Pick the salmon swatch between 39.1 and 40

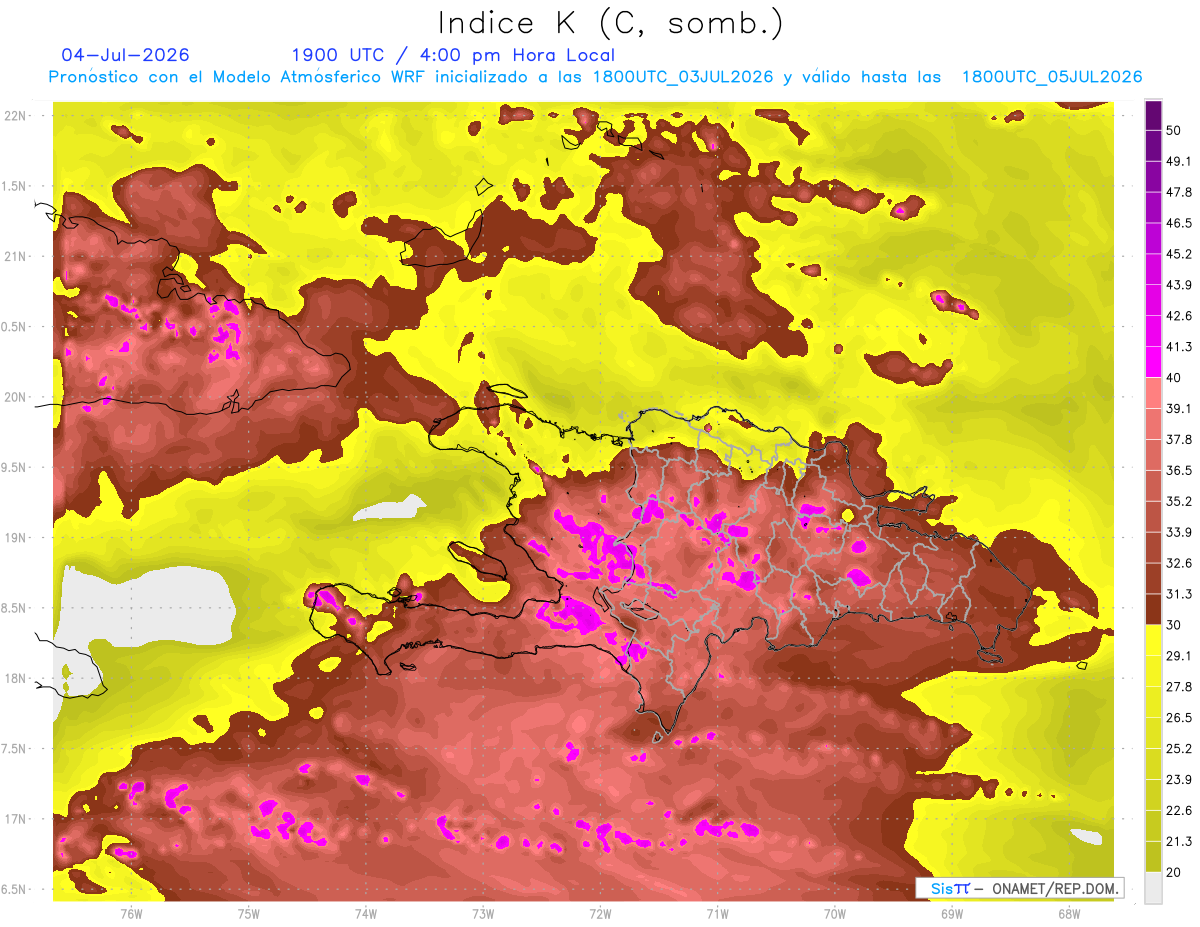1153,393
